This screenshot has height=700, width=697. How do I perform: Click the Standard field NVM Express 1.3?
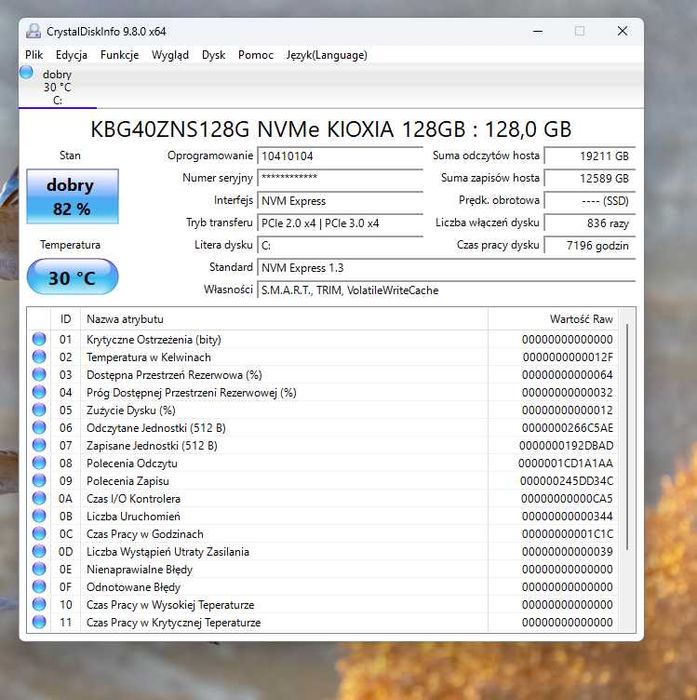446,268
